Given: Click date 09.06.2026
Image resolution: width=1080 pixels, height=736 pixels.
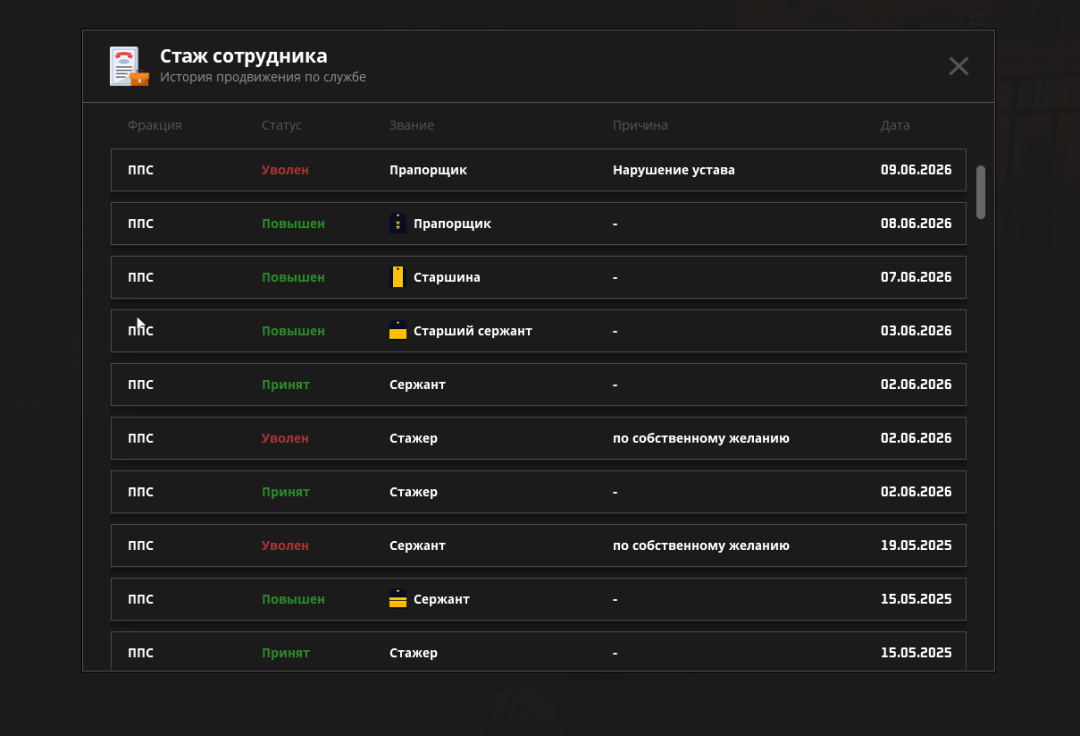Looking at the screenshot, I should click(x=915, y=169).
